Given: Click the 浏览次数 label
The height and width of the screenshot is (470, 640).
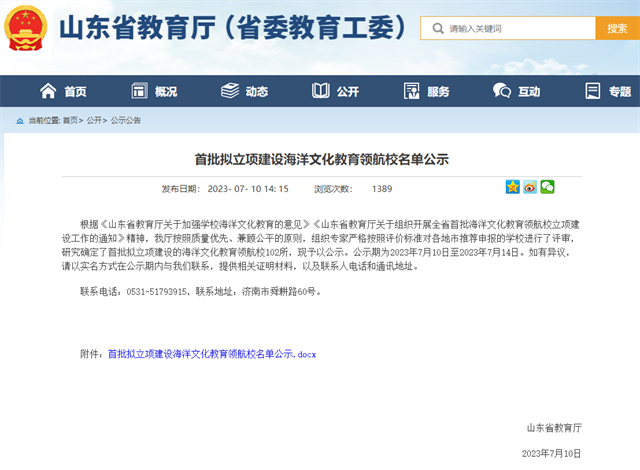Looking at the screenshot, I should coord(333,189).
